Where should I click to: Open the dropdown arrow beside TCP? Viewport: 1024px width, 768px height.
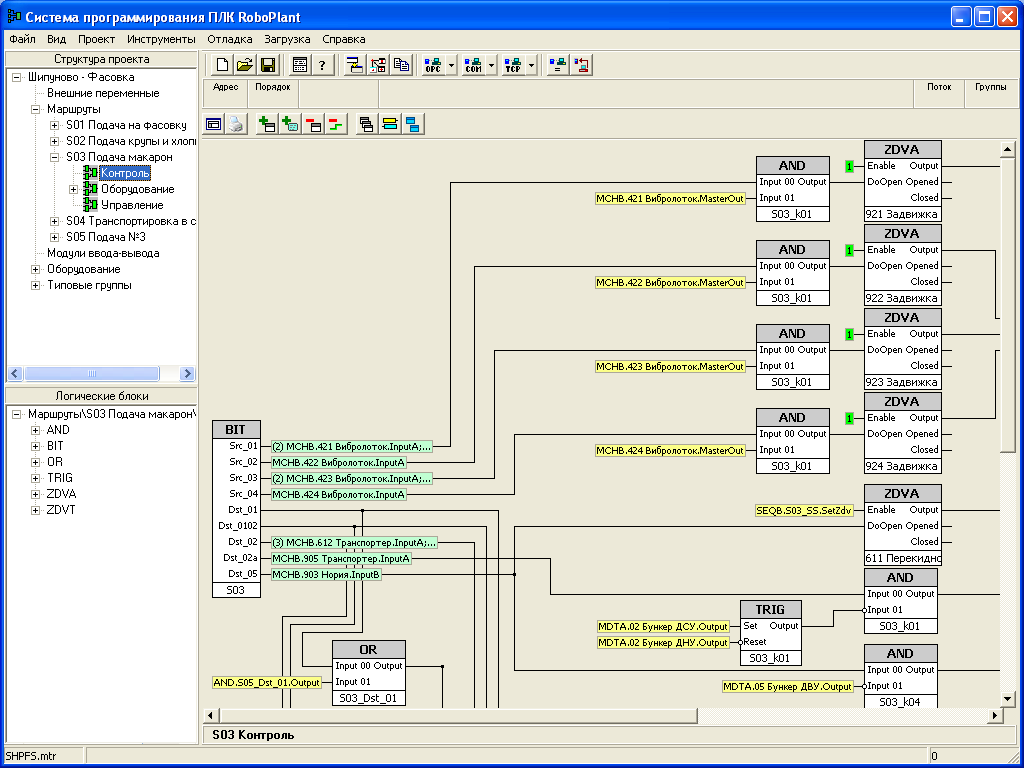click(532, 65)
